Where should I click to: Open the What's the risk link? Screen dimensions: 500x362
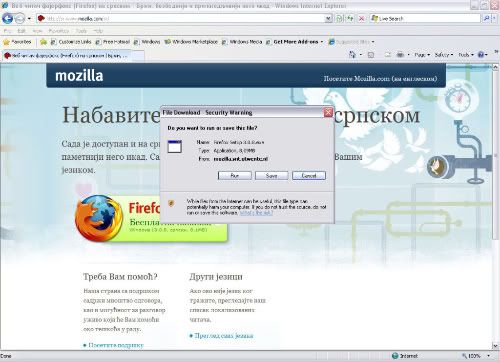point(256,213)
